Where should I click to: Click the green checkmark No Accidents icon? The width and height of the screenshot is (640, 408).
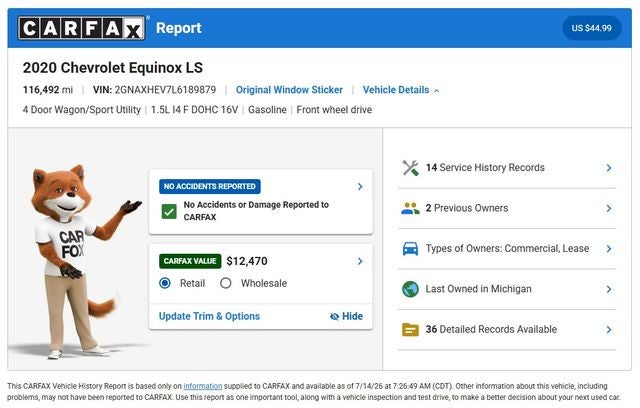(169, 211)
